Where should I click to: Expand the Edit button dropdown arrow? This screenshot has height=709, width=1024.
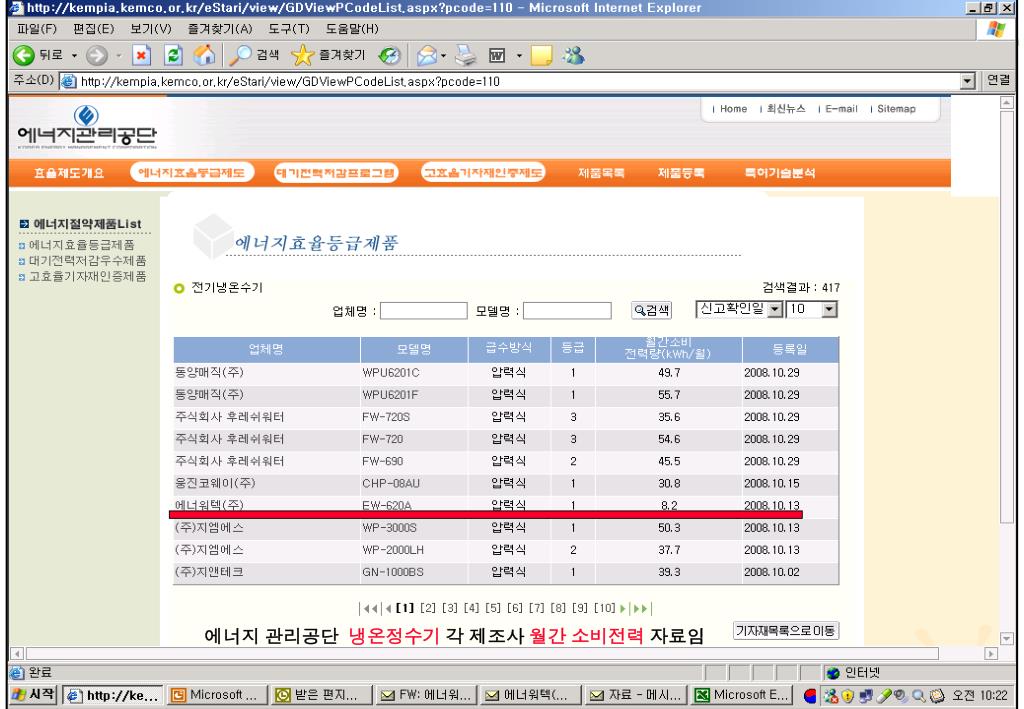click(519, 56)
